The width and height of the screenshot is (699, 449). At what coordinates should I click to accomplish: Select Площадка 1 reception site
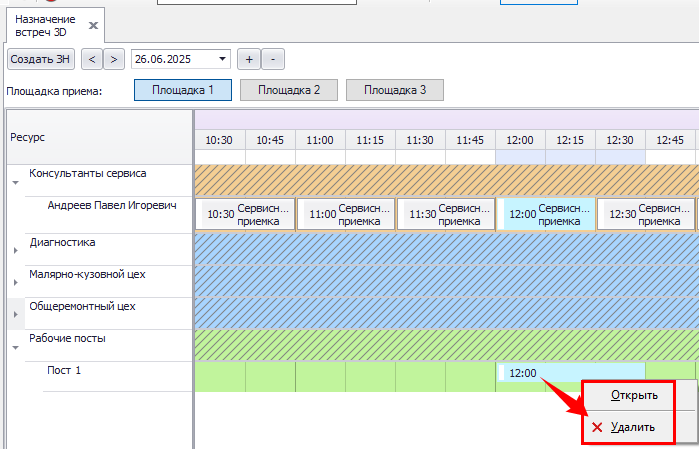[x=183, y=90]
